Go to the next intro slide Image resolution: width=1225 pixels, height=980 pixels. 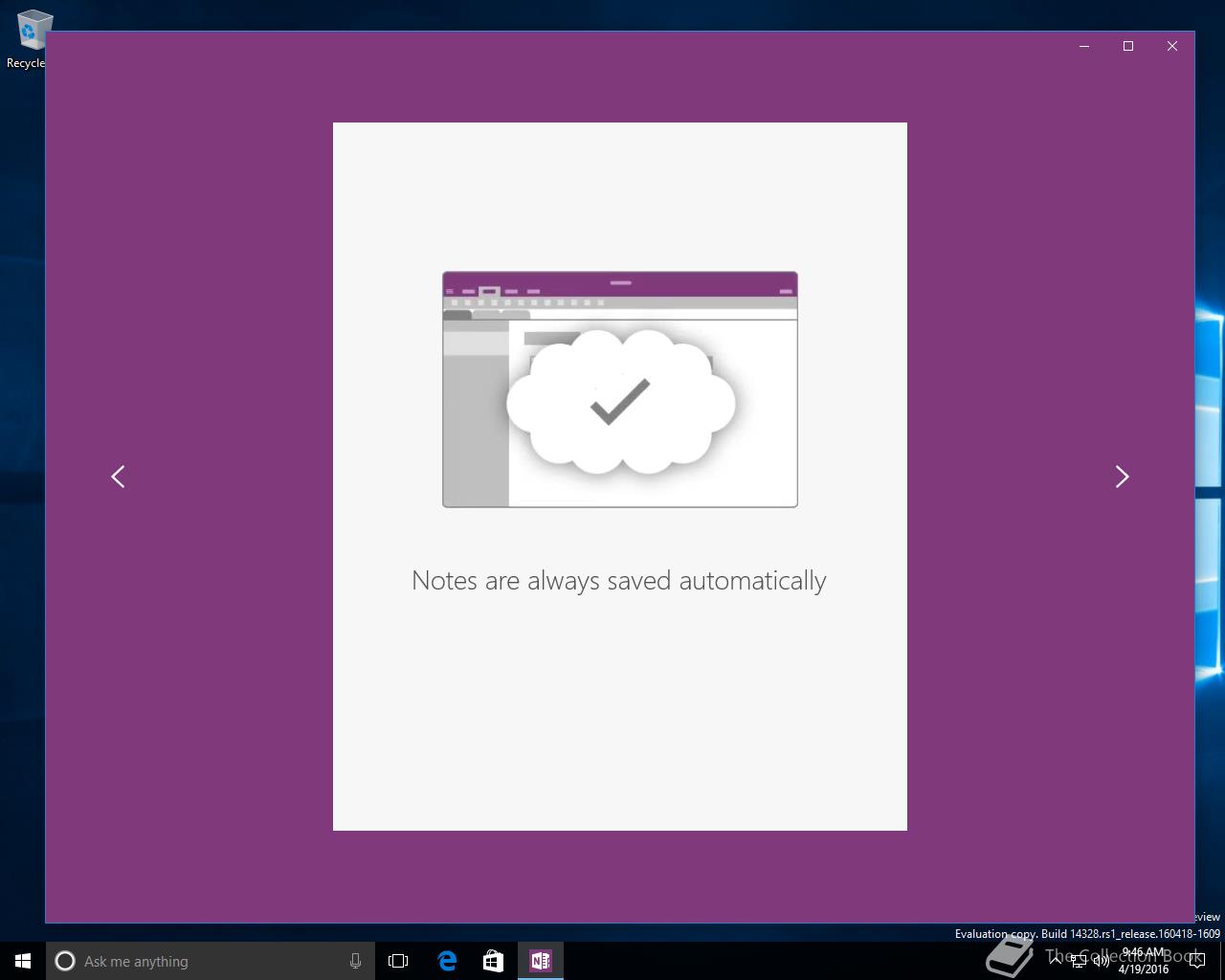1122,477
